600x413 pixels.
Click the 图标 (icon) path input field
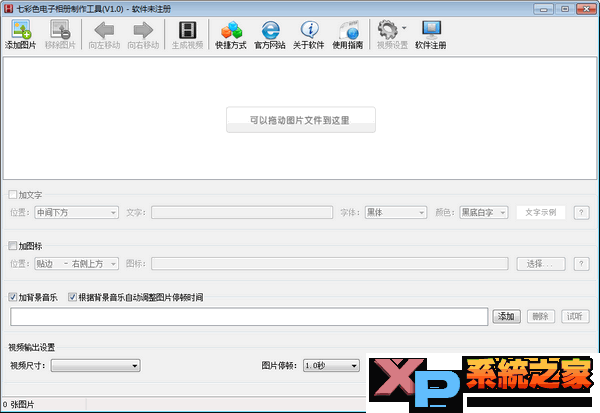tap(329, 263)
